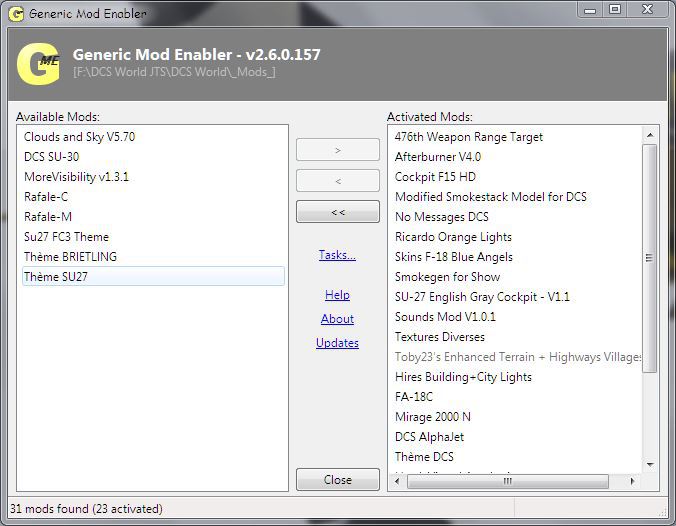The height and width of the screenshot is (526, 676).
Task: Click the horizontal scrollbar thumb
Action: [508, 481]
